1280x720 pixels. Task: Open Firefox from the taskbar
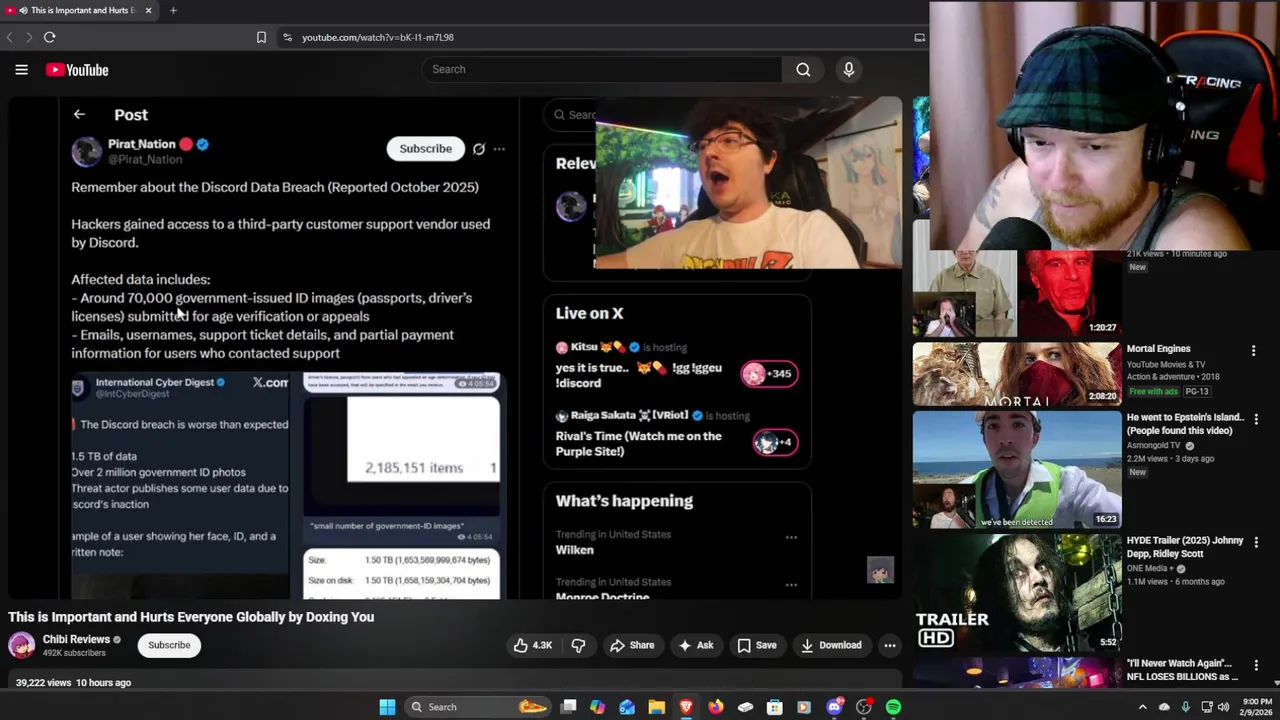[716, 707]
